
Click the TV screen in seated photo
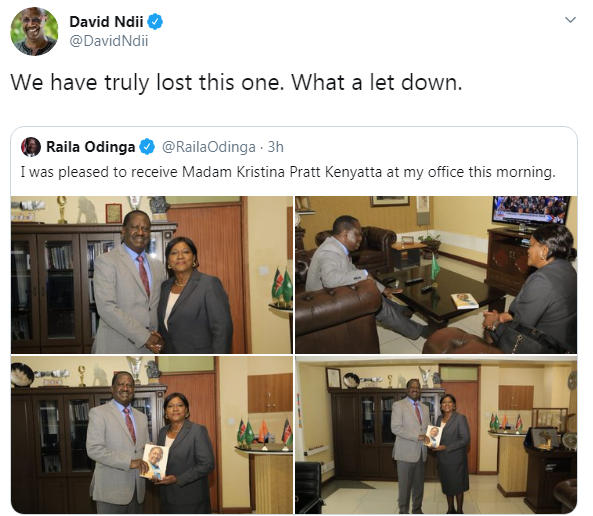tap(531, 211)
